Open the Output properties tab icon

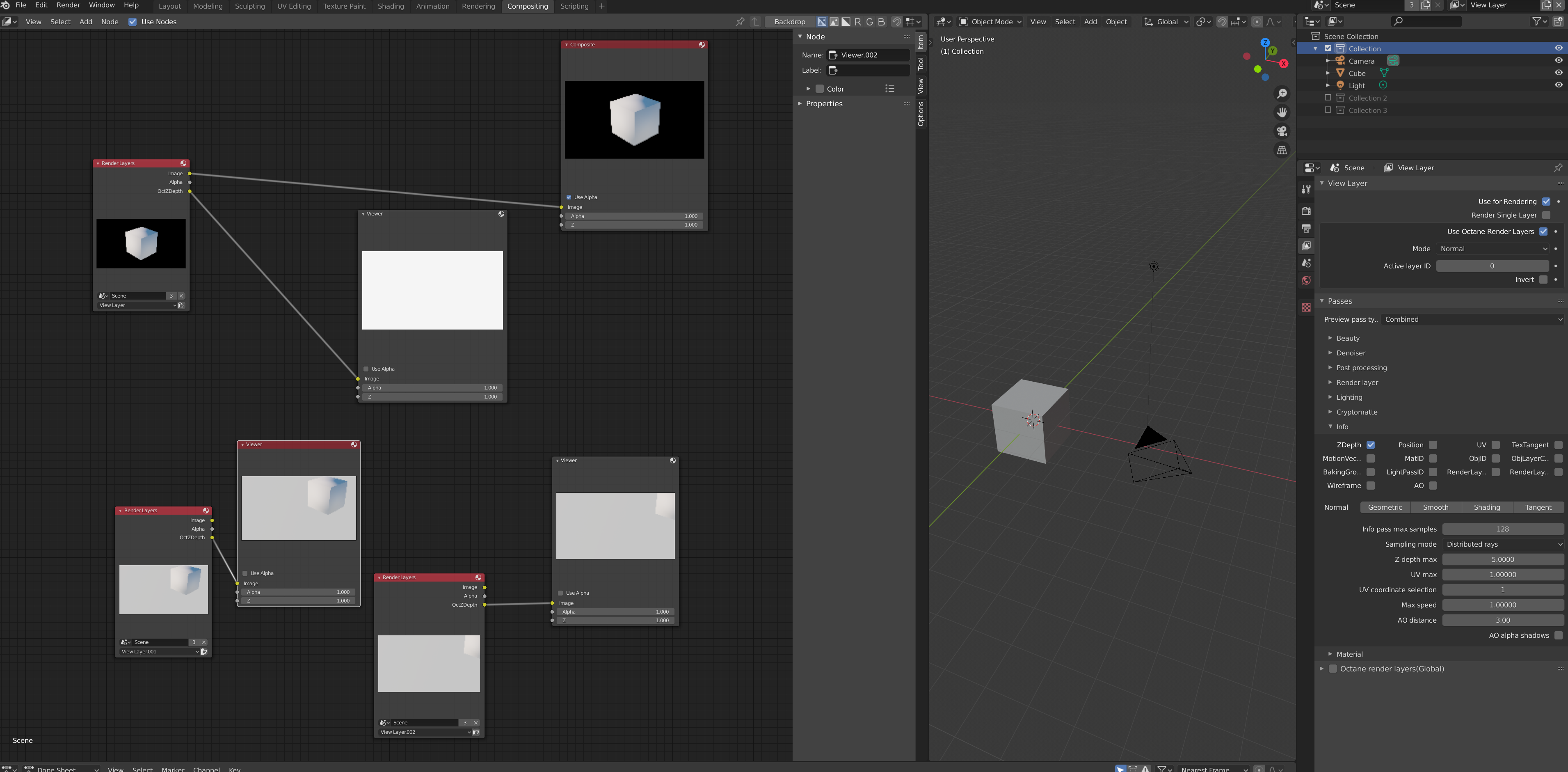(1306, 228)
